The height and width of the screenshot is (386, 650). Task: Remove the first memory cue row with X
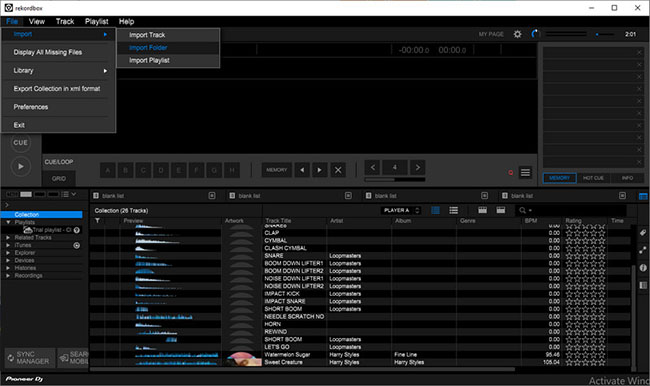click(639, 52)
